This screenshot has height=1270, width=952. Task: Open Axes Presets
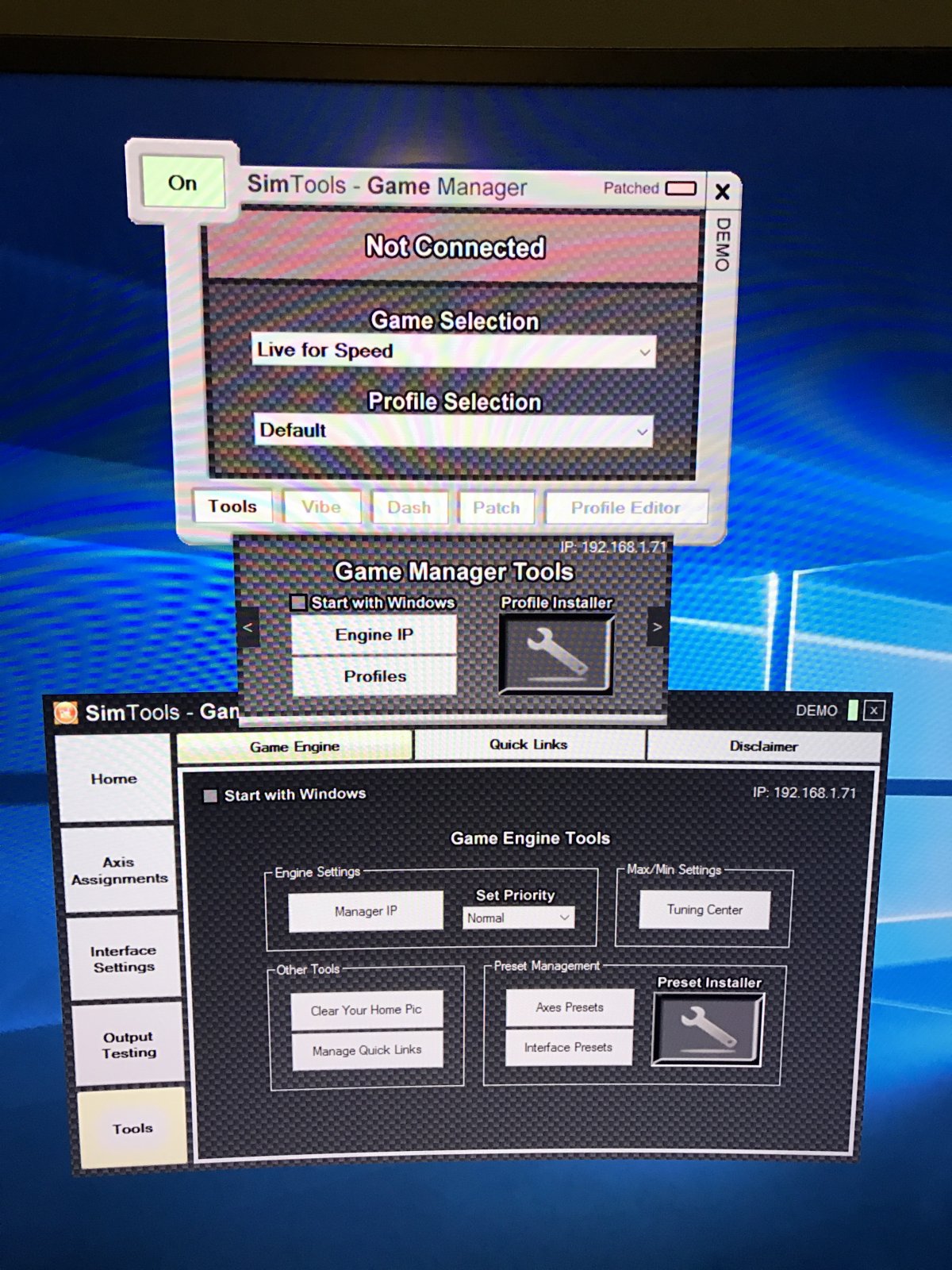coord(570,1007)
